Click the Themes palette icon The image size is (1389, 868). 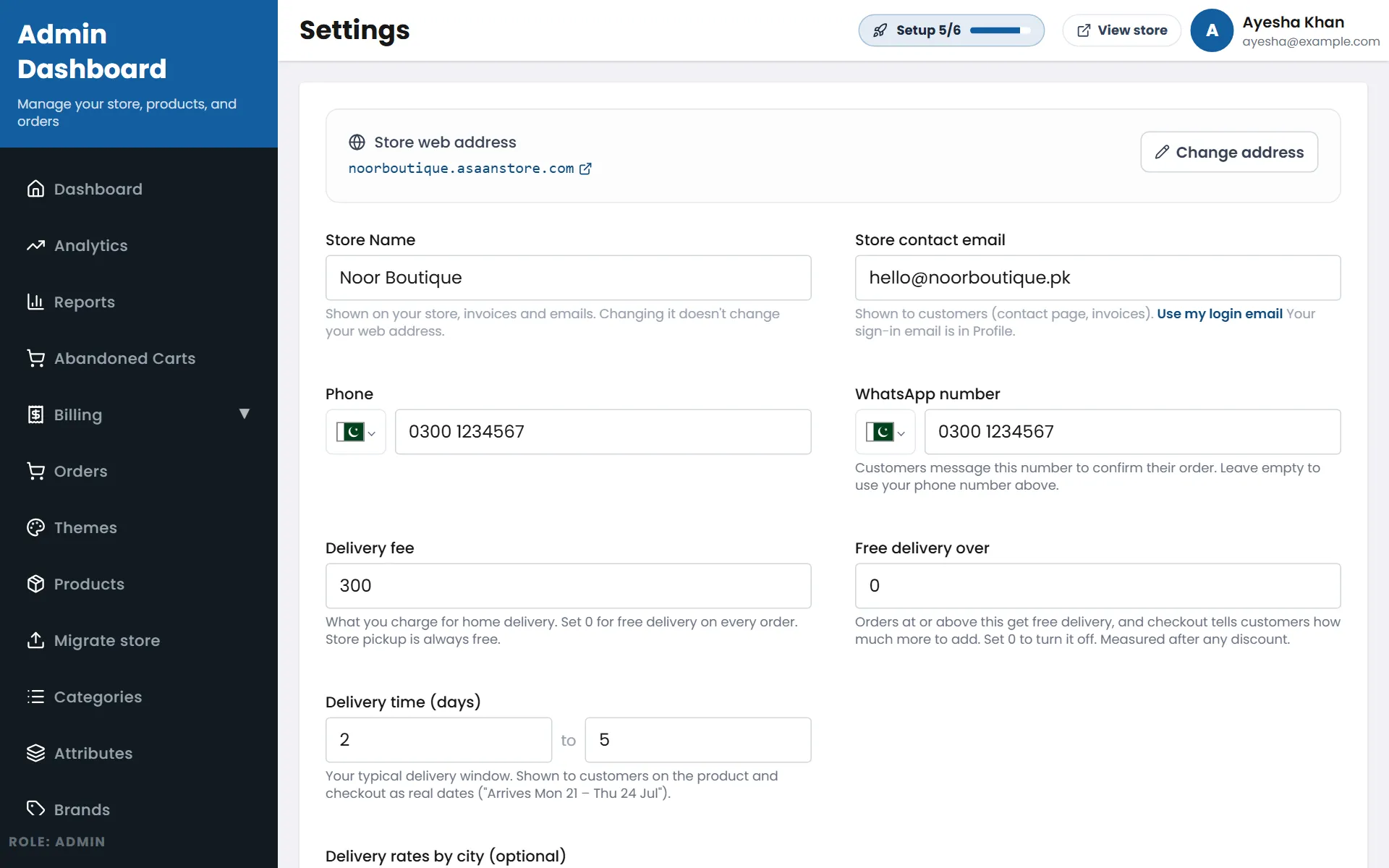click(35, 527)
